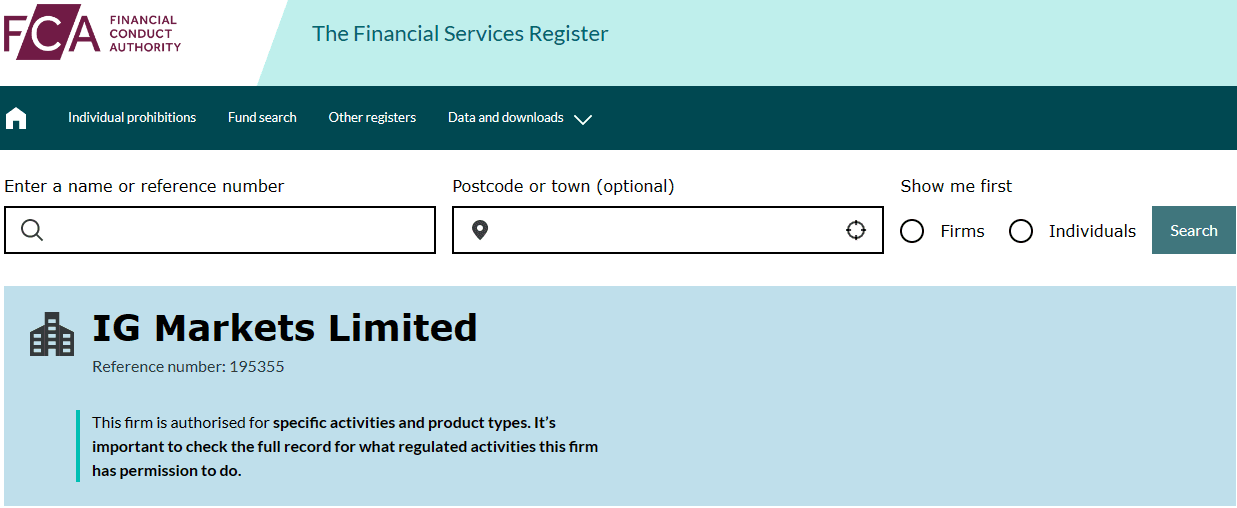Click the Reference number 195355 text
This screenshot has width=1237, height=508.
pyautogui.click(x=188, y=367)
